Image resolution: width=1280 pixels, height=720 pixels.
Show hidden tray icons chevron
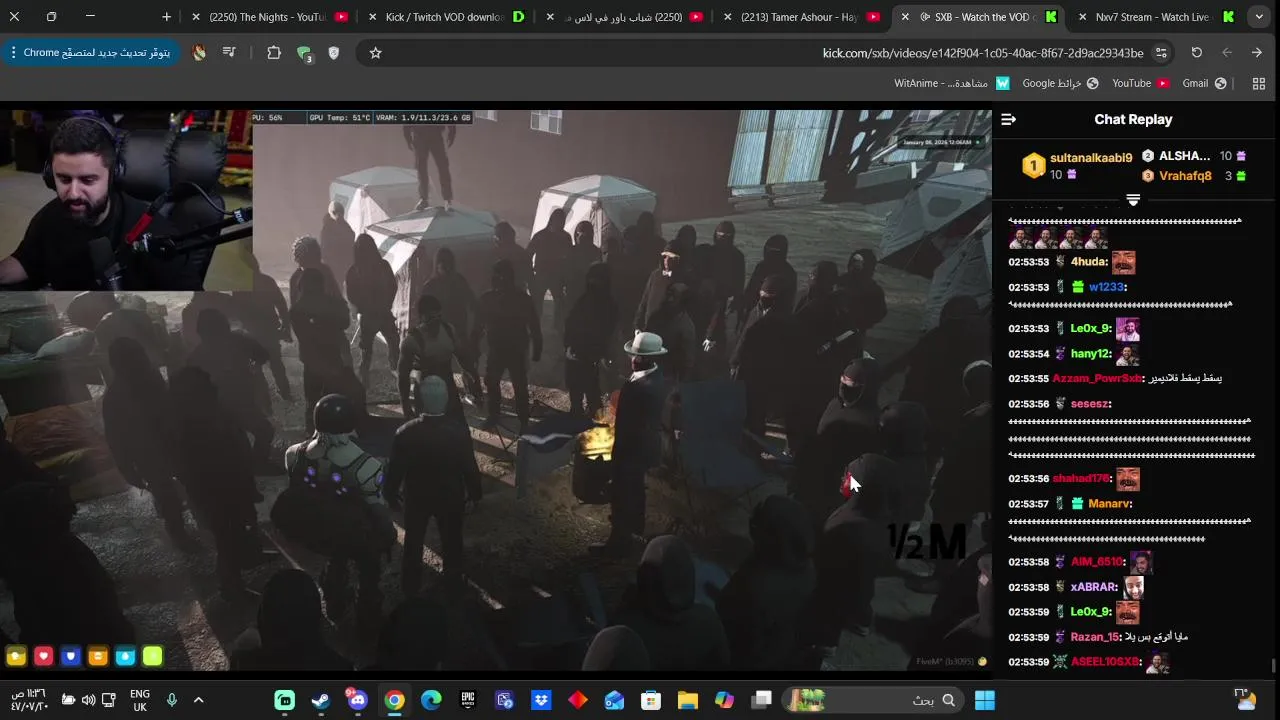tap(198, 700)
